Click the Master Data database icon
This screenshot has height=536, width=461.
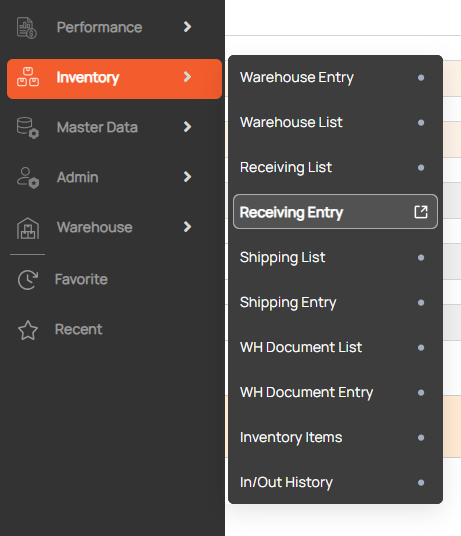(28, 128)
